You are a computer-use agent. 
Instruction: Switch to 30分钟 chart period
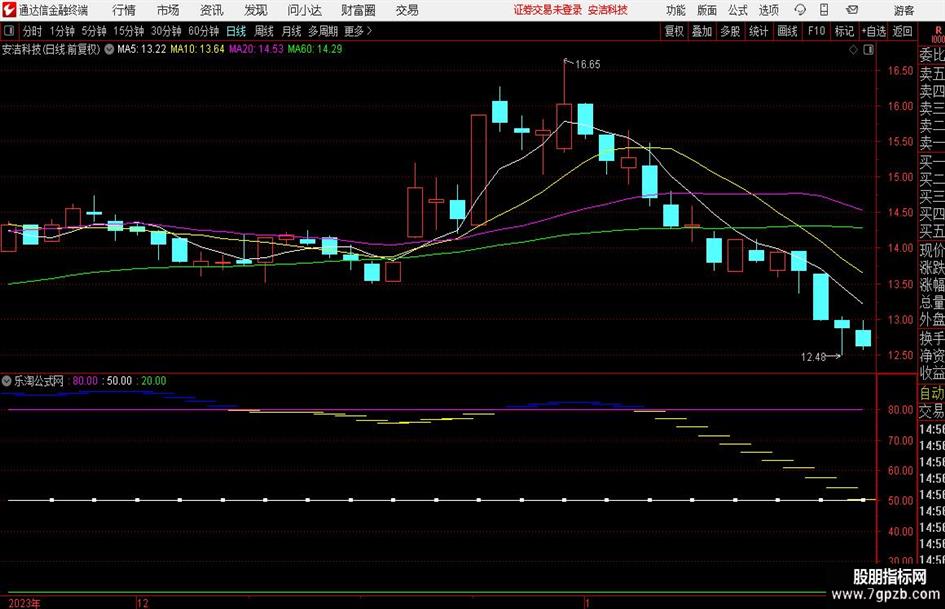(x=166, y=31)
